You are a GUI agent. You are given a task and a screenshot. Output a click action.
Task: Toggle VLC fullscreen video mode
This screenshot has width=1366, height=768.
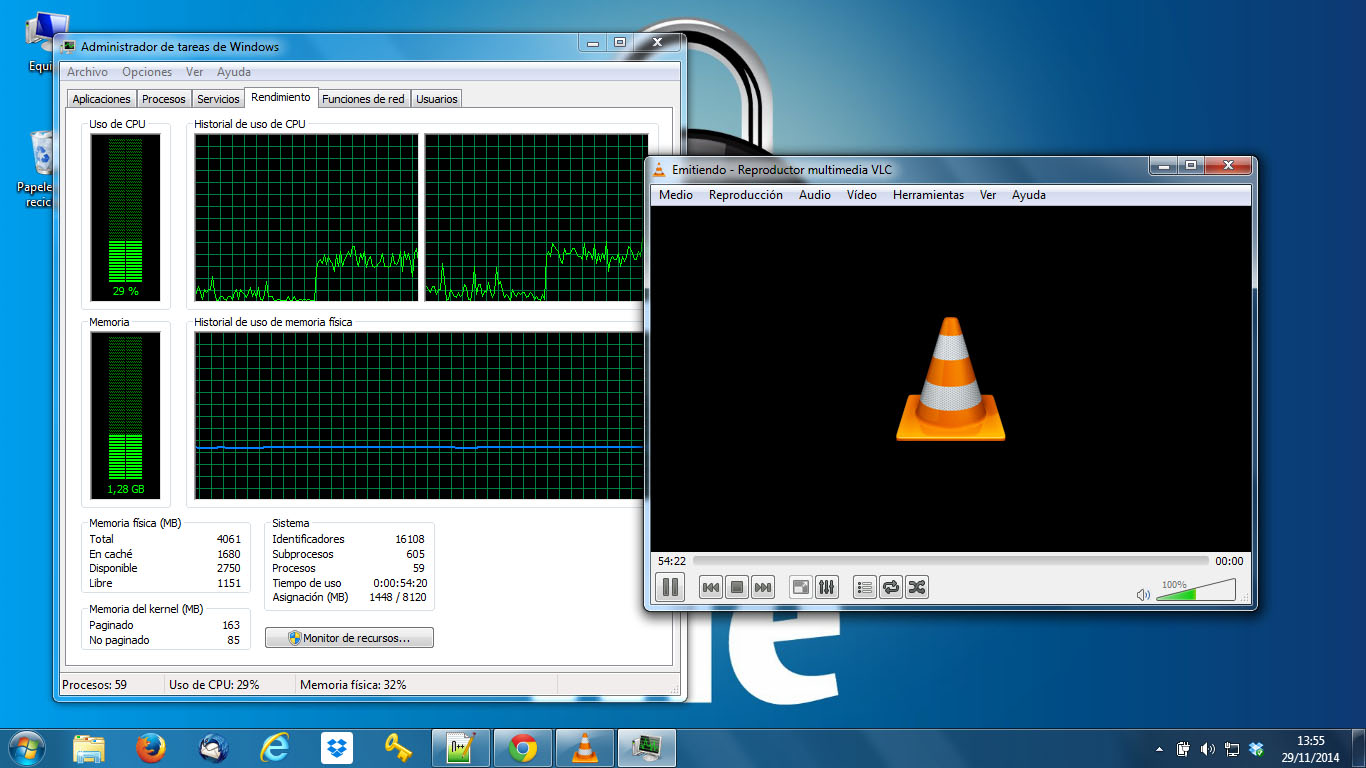801,587
